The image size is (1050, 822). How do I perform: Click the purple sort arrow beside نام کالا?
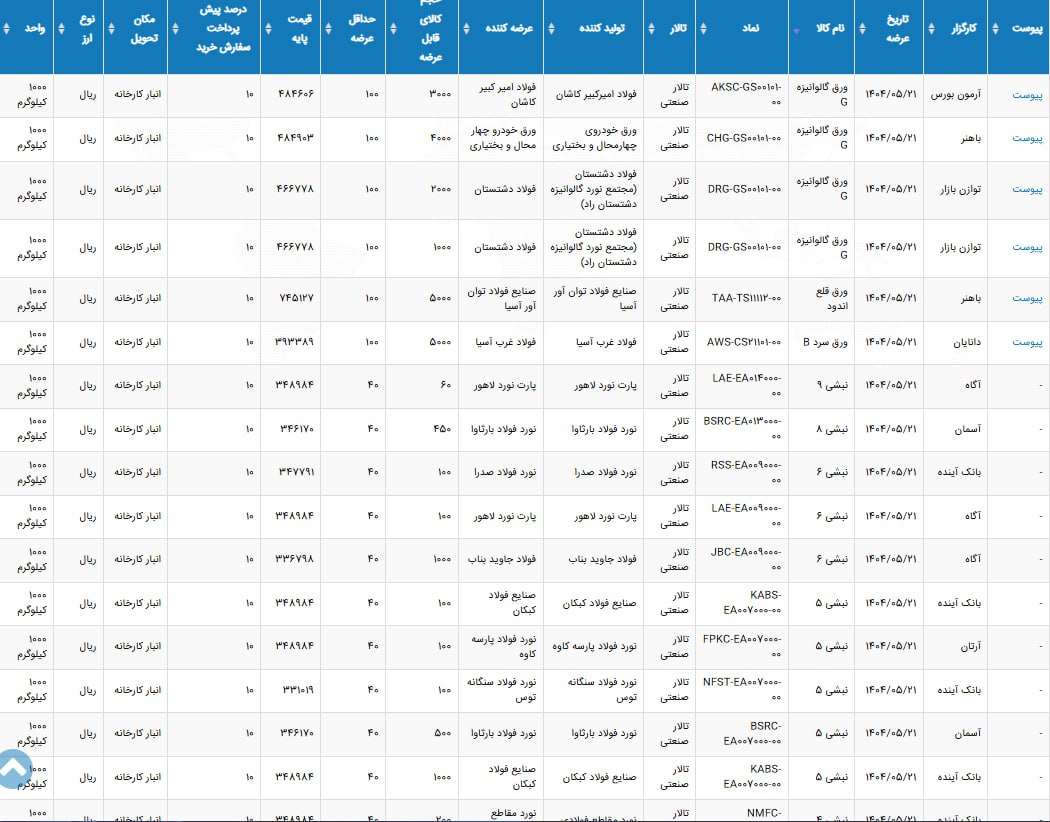[x=796, y=31]
